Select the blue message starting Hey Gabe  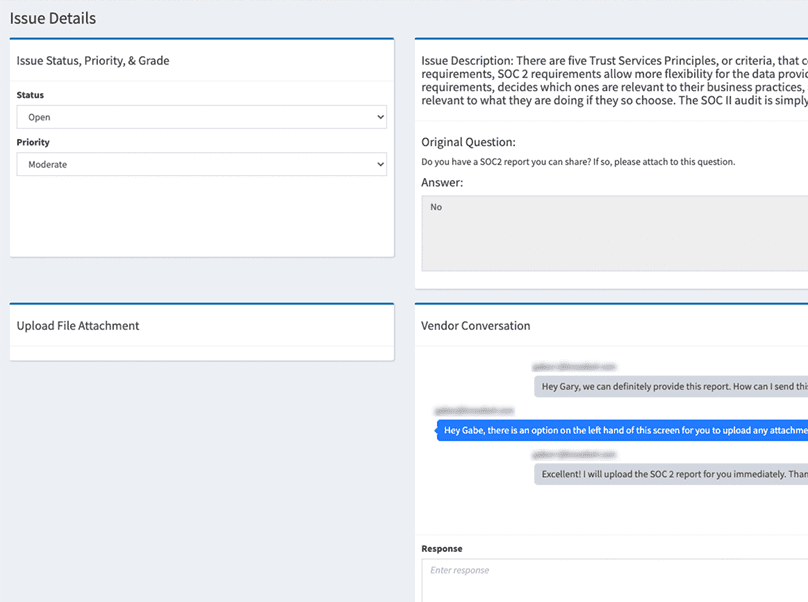coord(622,430)
